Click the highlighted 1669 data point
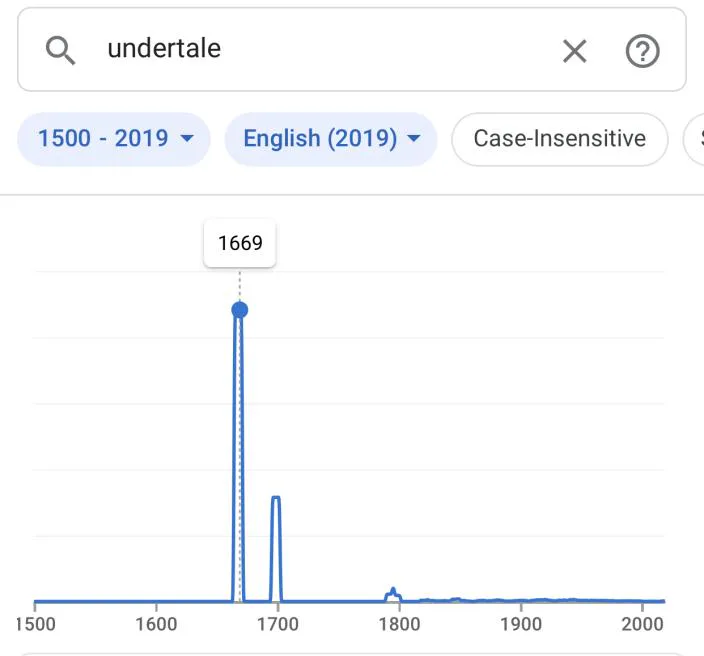The image size is (704, 656). pos(239,310)
